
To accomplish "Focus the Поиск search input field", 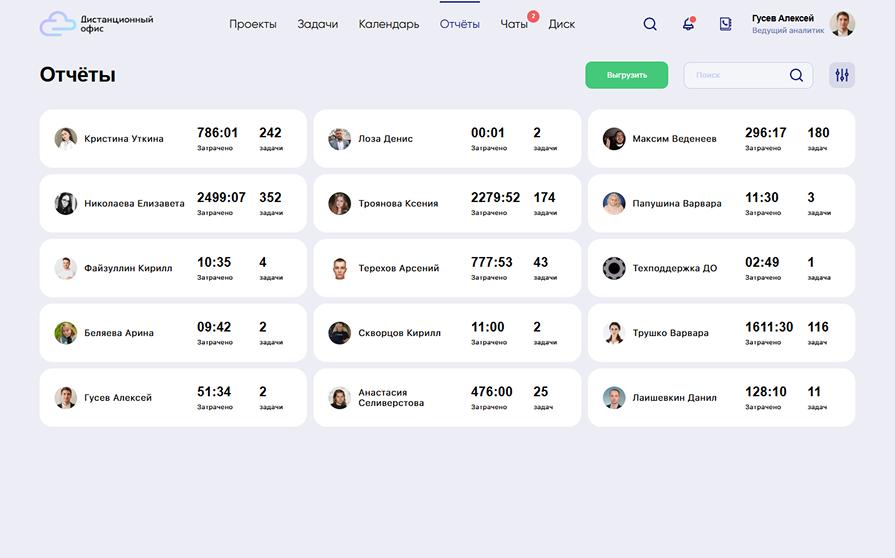I will pos(735,75).
